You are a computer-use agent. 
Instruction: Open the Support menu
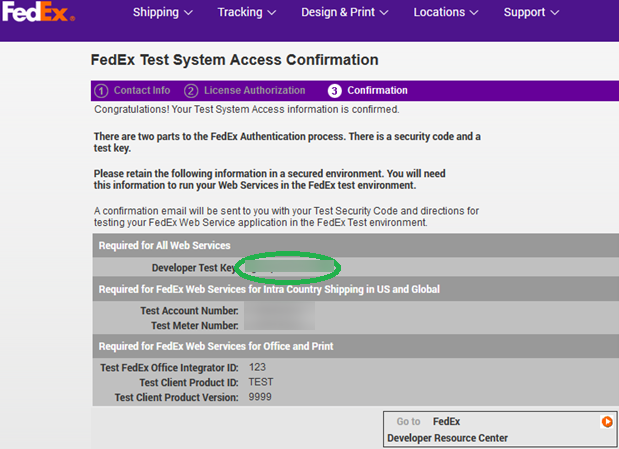(531, 12)
